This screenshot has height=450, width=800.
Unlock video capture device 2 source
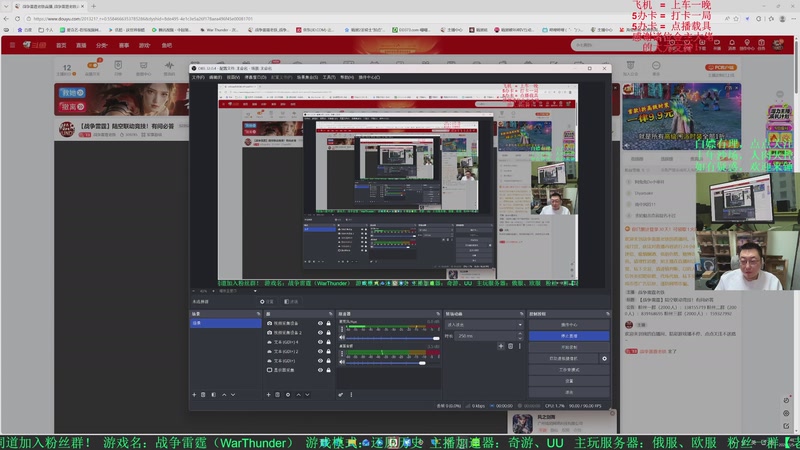click(329, 333)
